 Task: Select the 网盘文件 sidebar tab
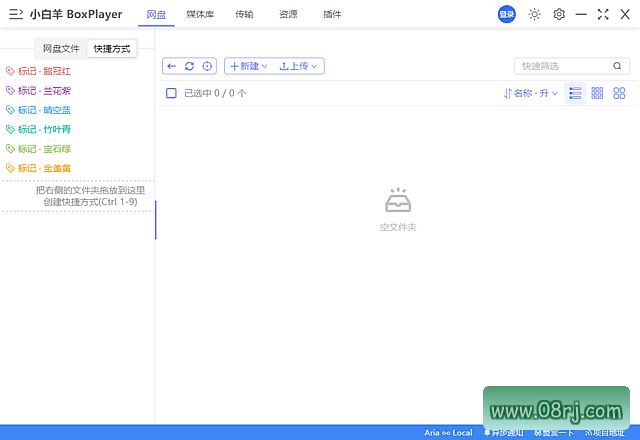pyautogui.click(x=61, y=49)
